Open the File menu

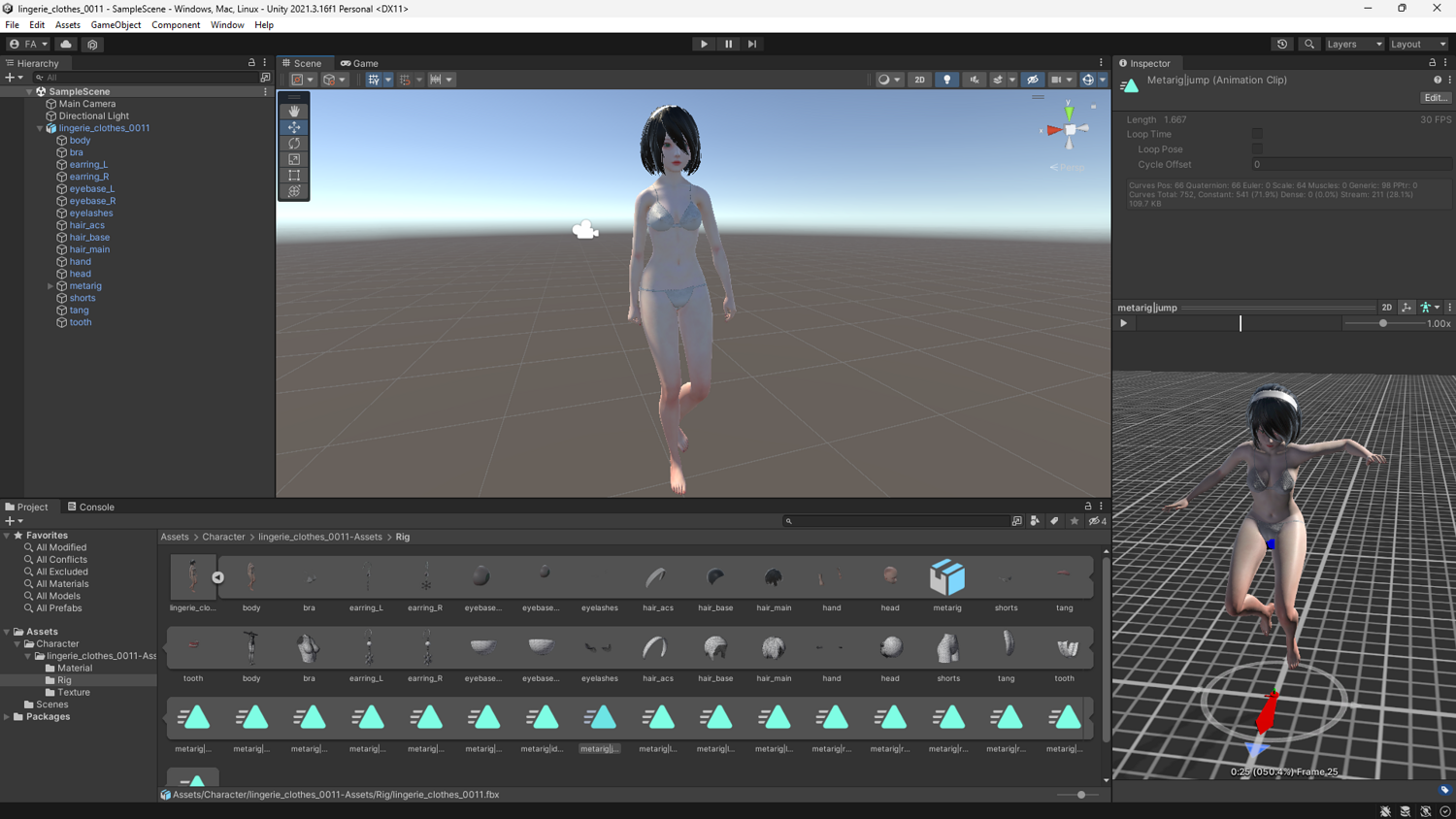pos(12,25)
